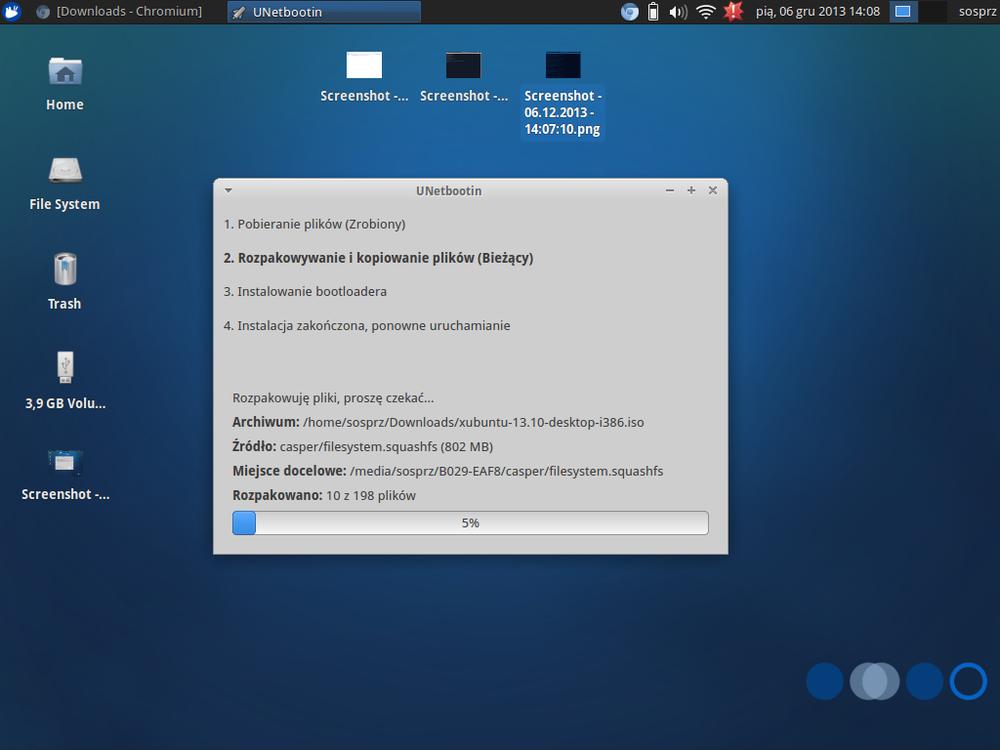Click the Miejsce docelowe /media/sosprz/B029-EAF8 line
This screenshot has height=750, width=1000.
point(448,471)
